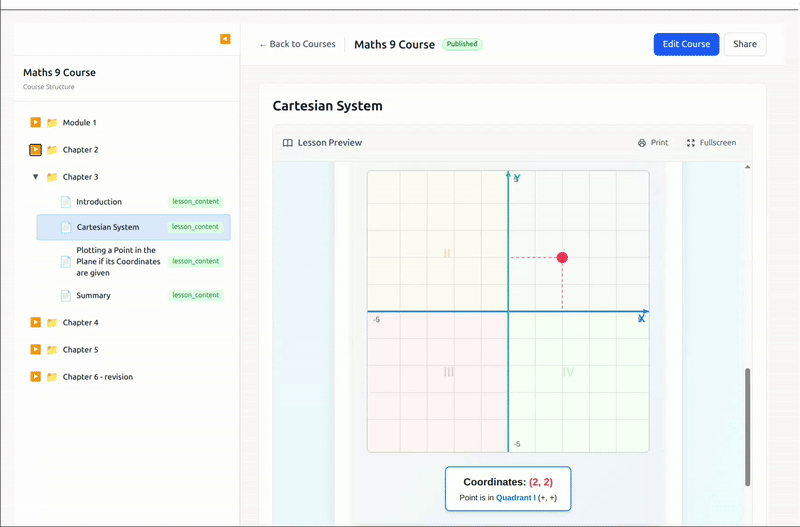The width and height of the screenshot is (800, 527).
Task: Open Plotting a Point in the Plane lesson
Action: pyautogui.click(x=118, y=261)
